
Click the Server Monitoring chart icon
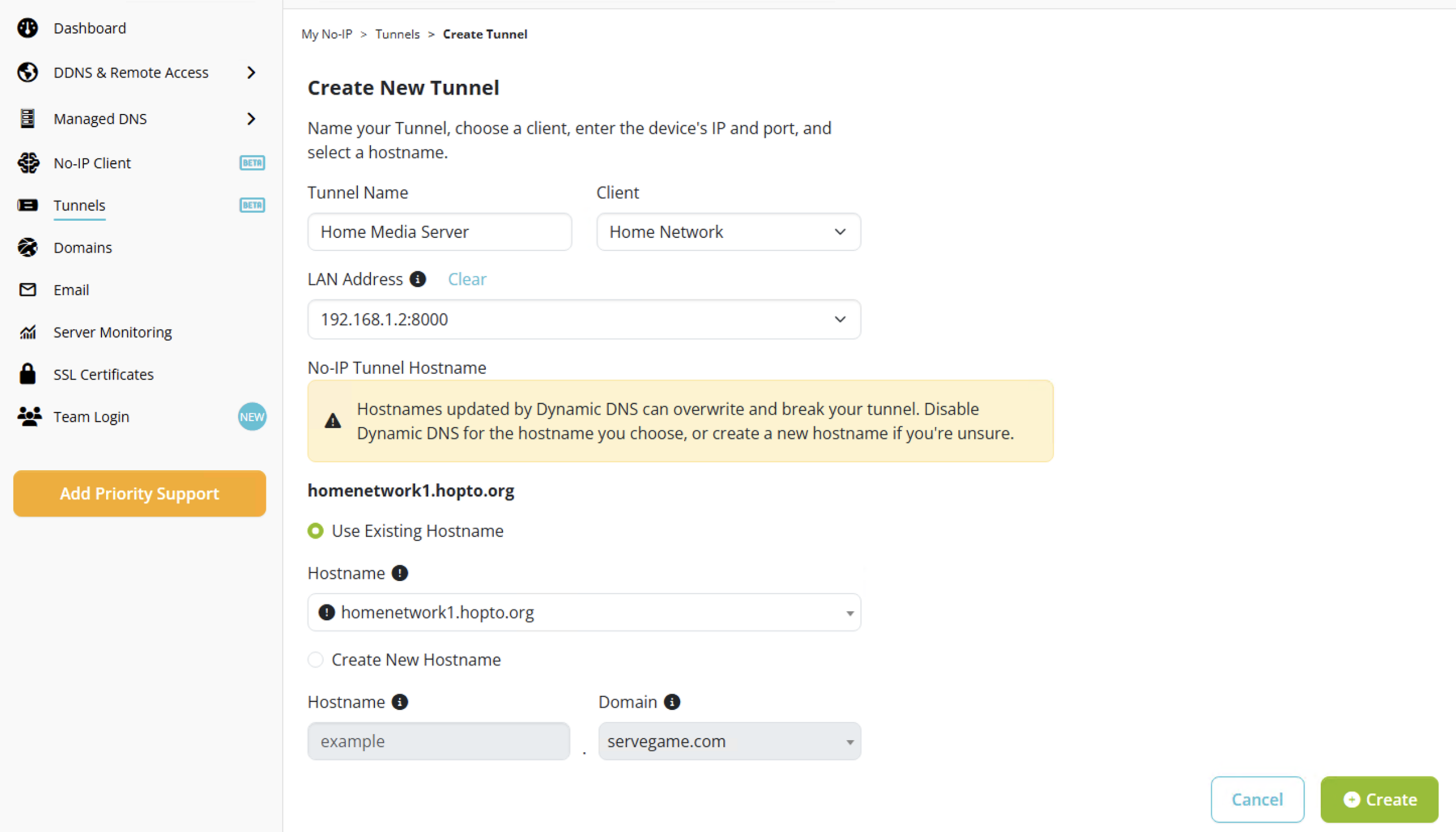(27, 332)
